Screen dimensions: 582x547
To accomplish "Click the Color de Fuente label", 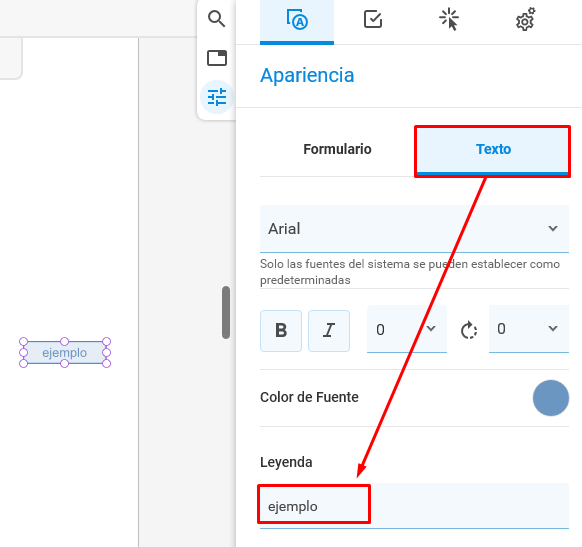I will pos(309,397).
